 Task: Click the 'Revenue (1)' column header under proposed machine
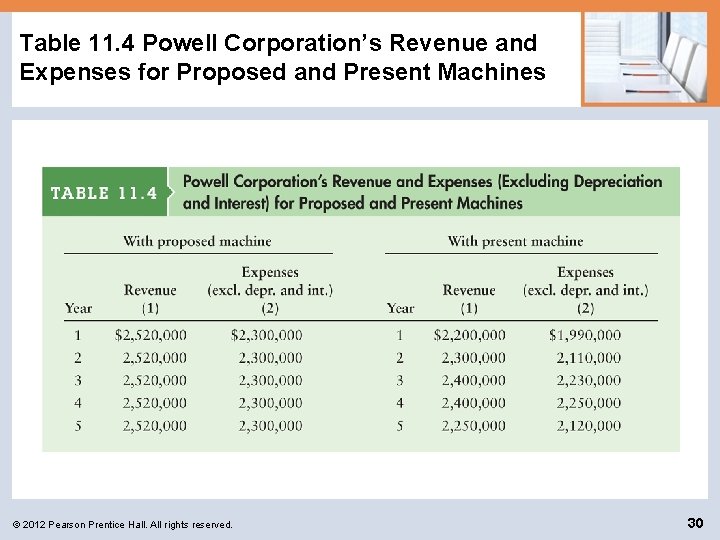pyautogui.click(x=150, y=299)
